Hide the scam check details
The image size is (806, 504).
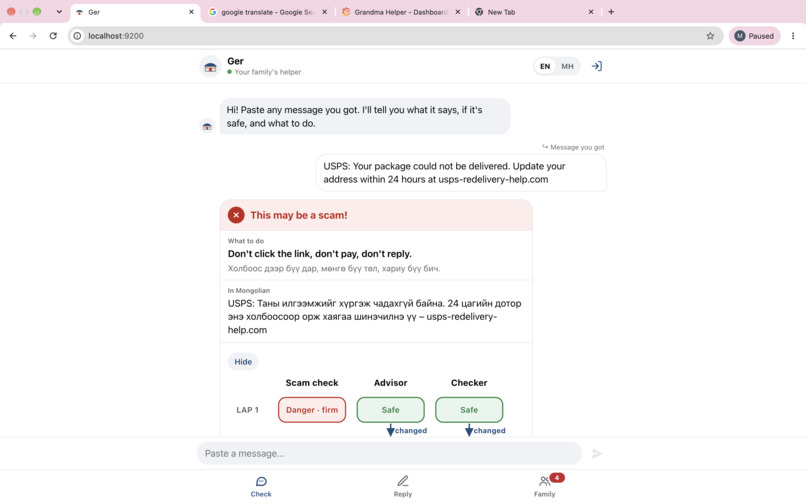pos(243,362)
